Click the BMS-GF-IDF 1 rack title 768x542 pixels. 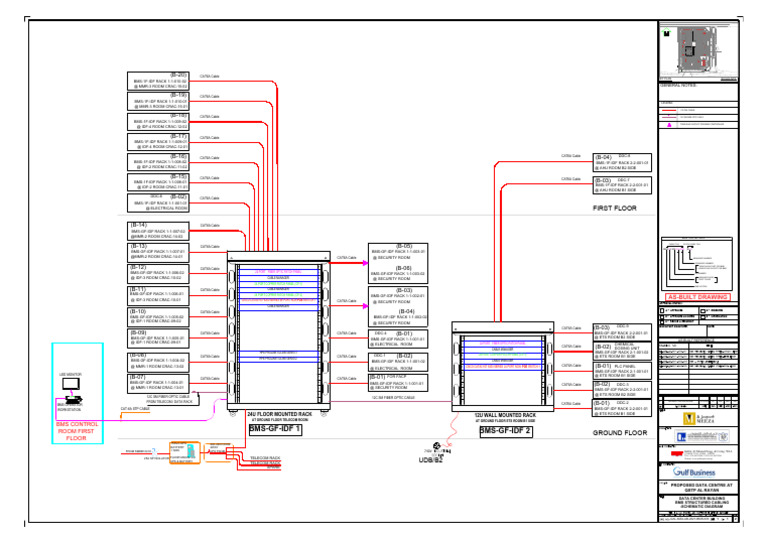pos(275,429)
